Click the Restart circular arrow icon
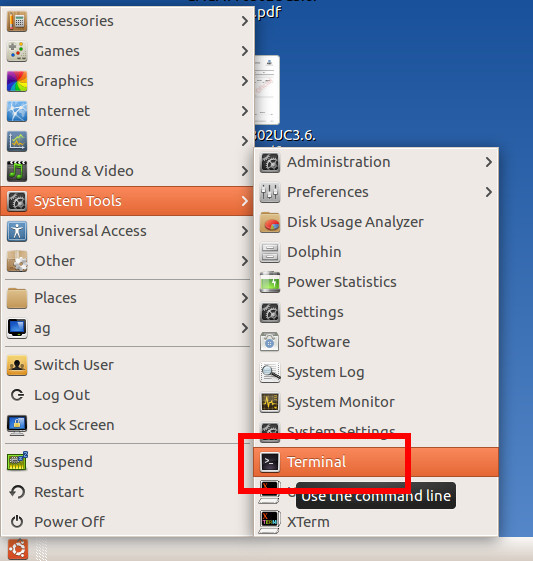 coord(17,492)
